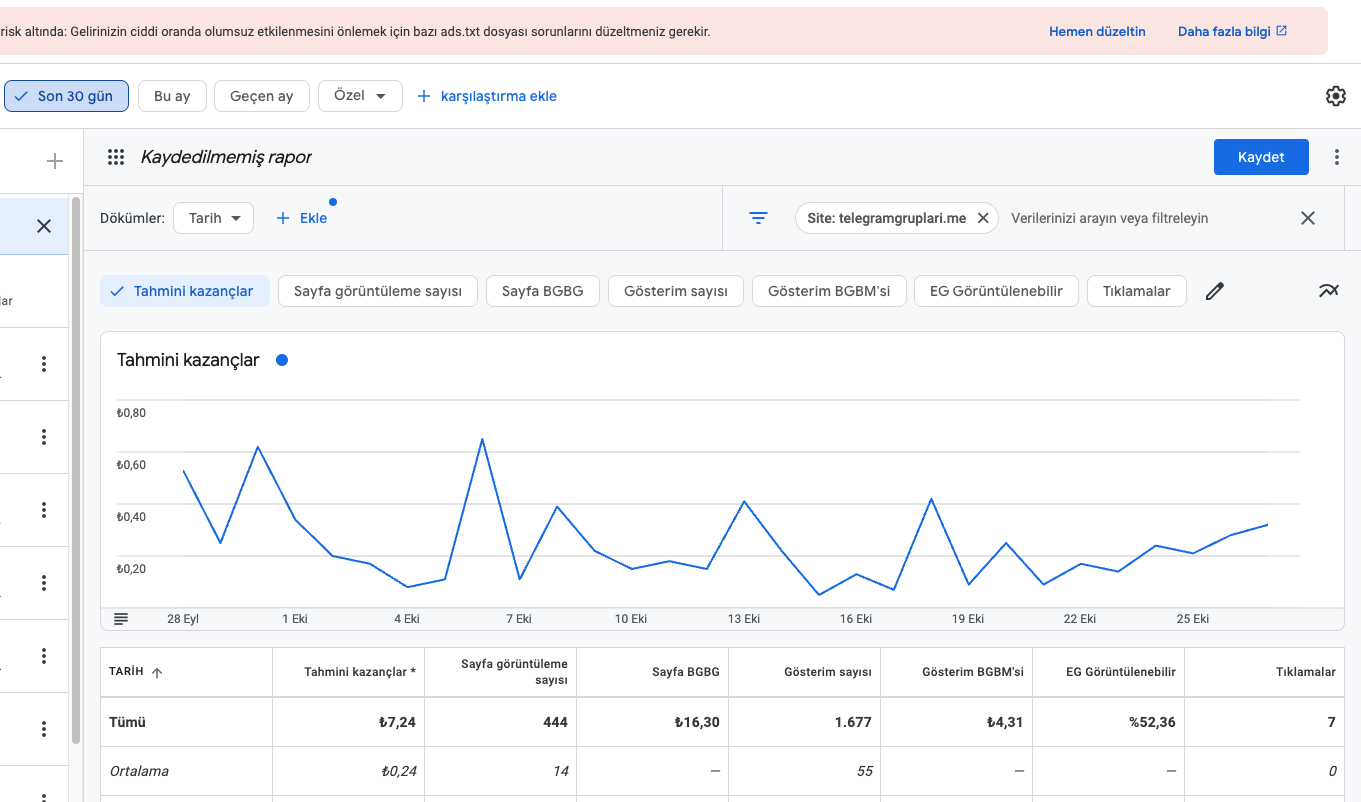Switch chart type with the trend-line icon
The width and height of the screenshot is (1361, 802).
1328,291
